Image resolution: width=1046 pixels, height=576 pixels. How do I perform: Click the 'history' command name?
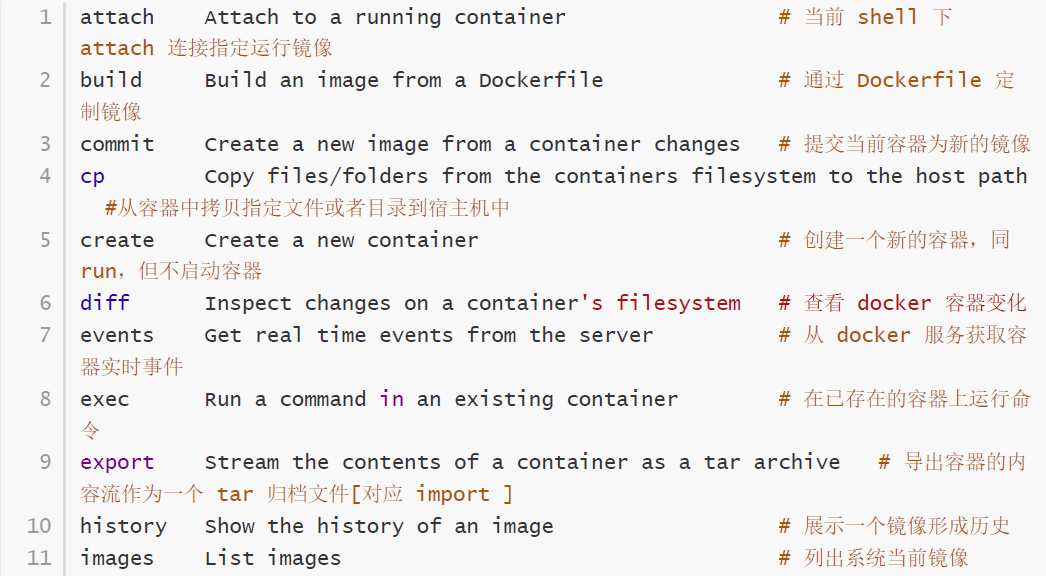point(123,526)
